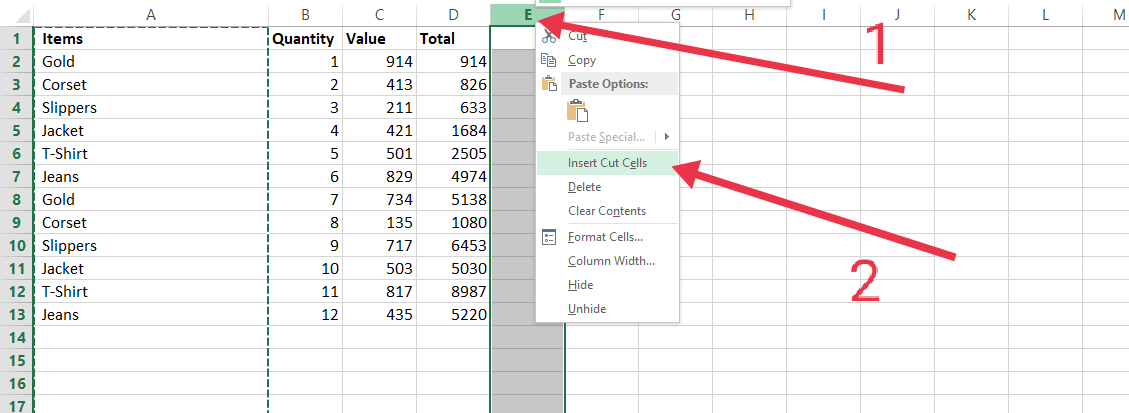Select the column E header
This screenshot has width=1129, height=413.
click(x=527, y=15)
